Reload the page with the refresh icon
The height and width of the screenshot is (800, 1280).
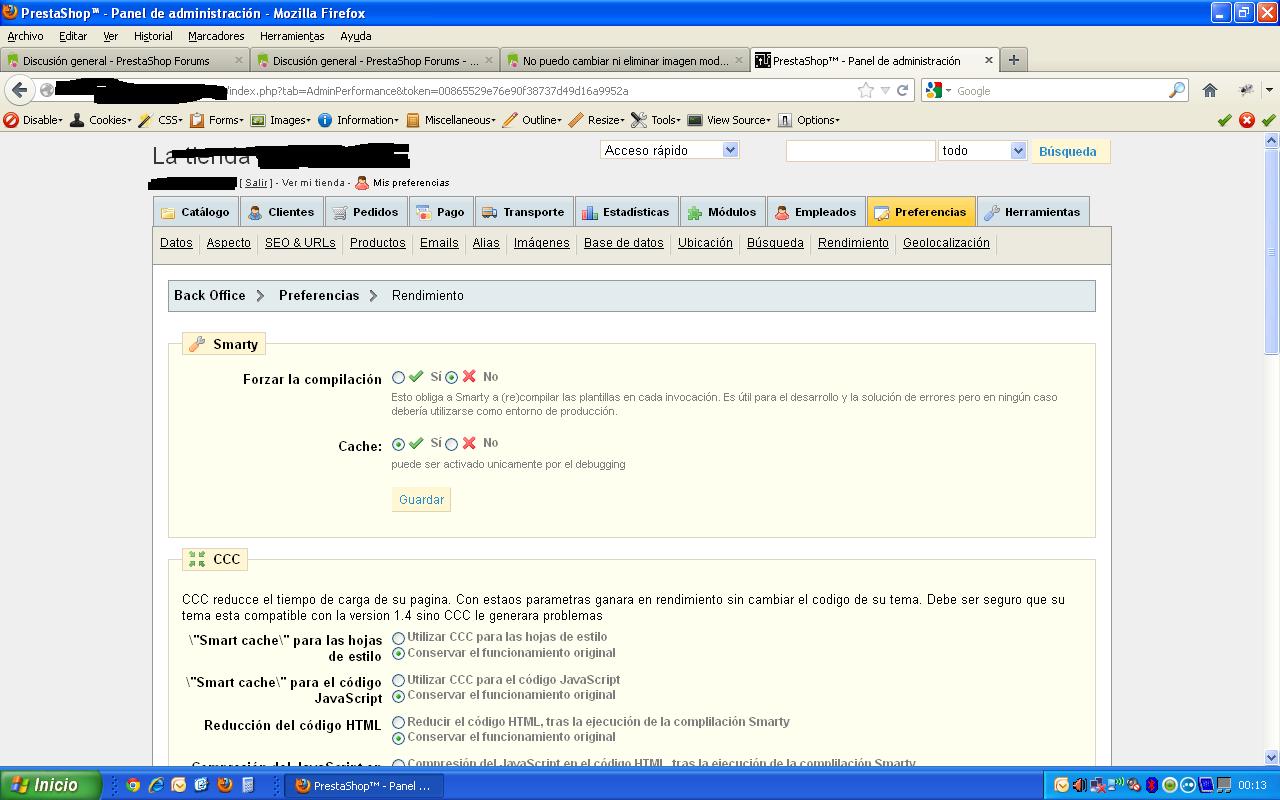click(902, 90)
